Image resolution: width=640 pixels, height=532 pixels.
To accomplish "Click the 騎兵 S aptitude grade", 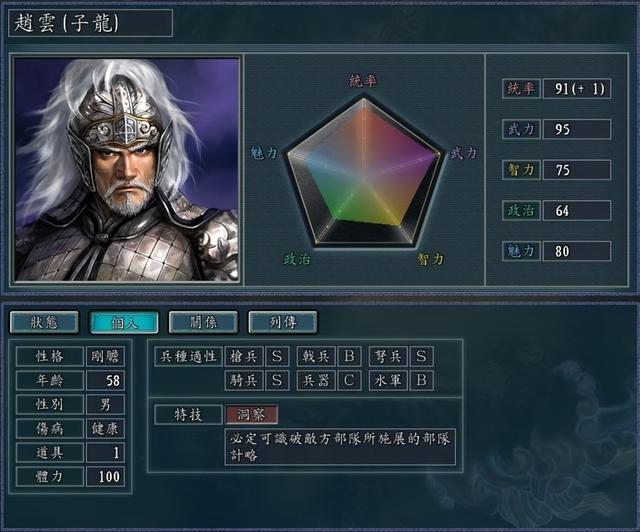I will pyautogui.click(x=277, y=381).
